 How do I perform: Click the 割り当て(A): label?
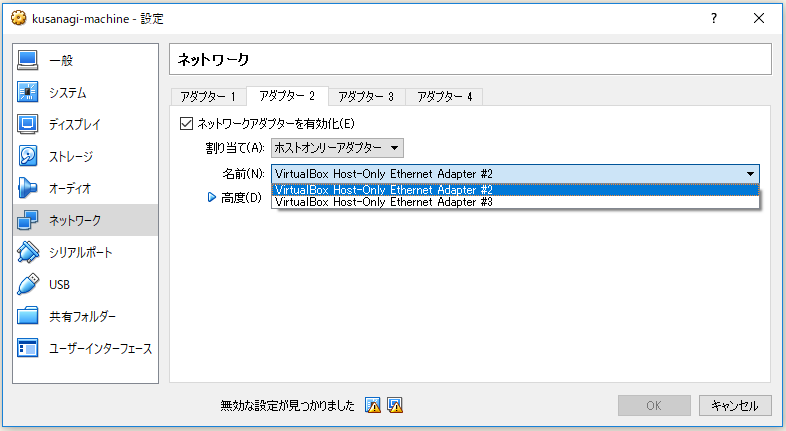(235, 148)
